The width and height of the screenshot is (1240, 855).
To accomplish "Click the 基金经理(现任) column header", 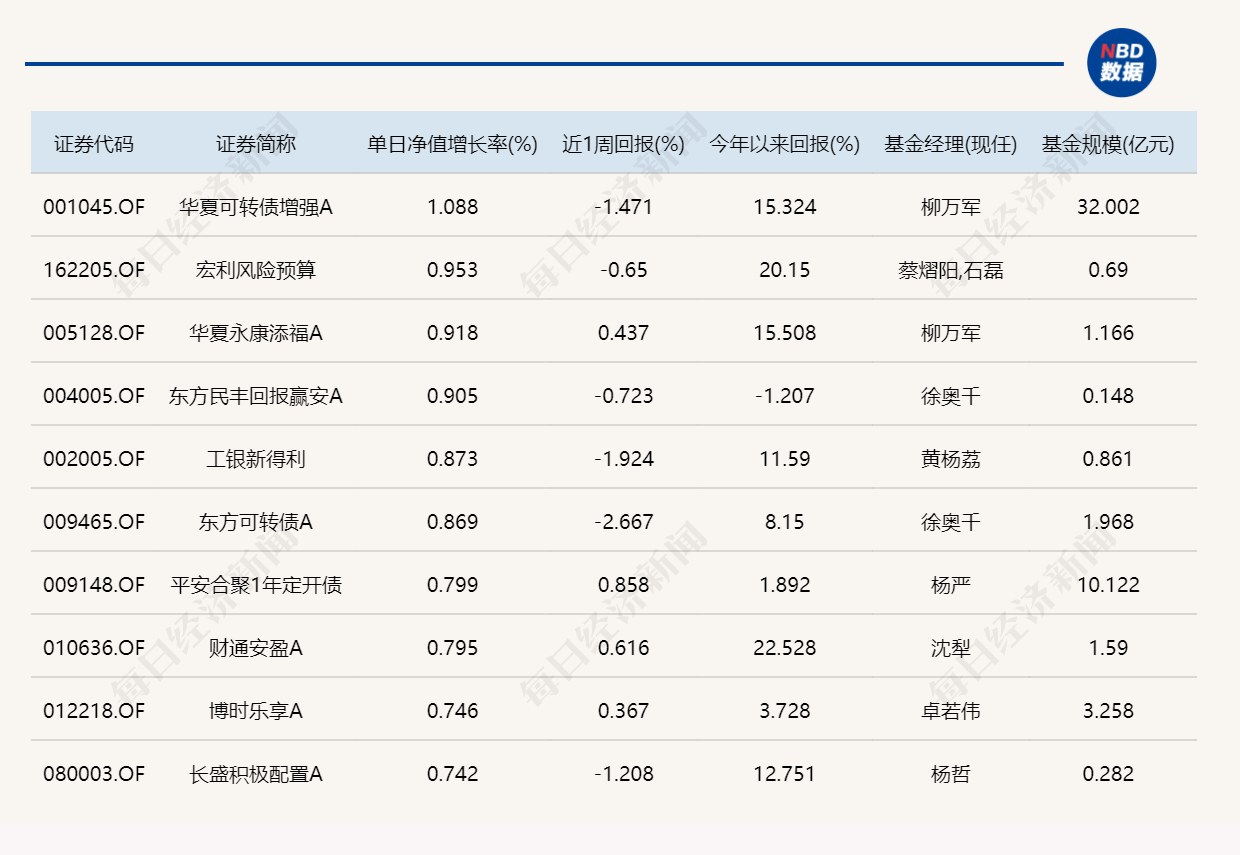I will coord(951,144).
